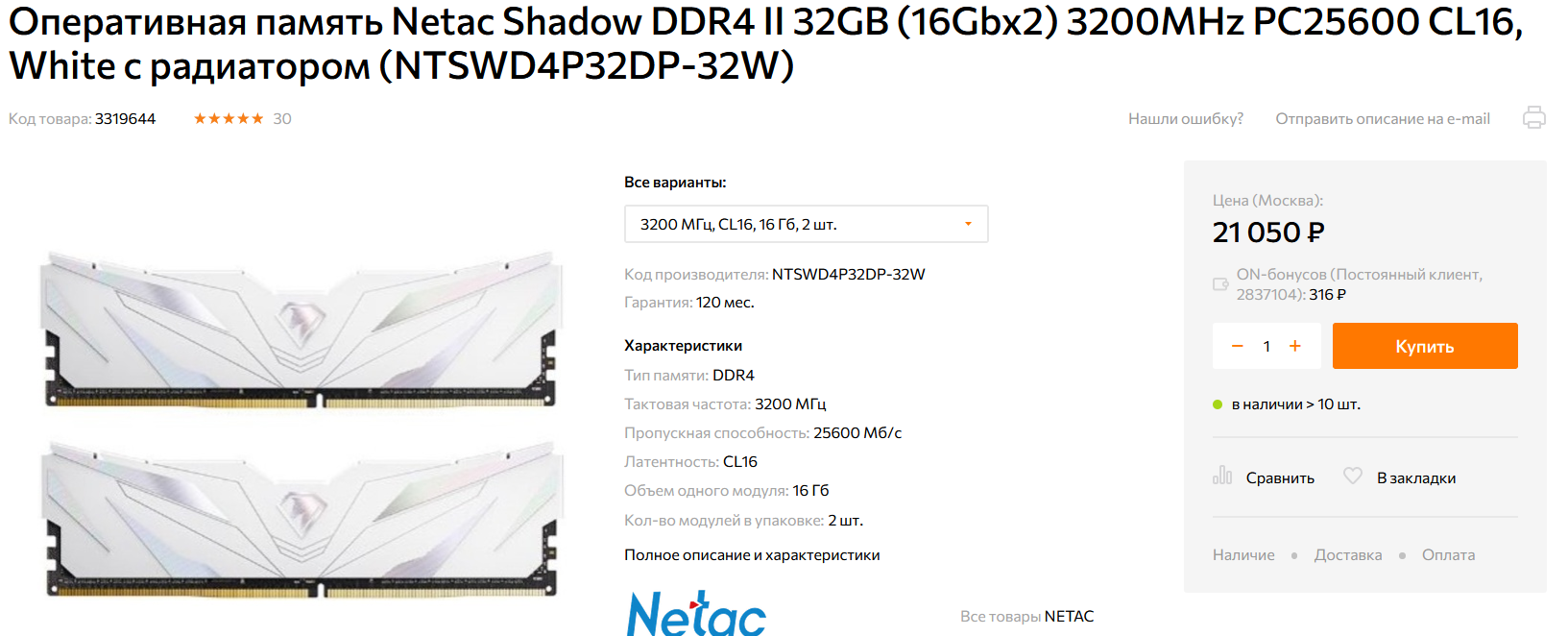Open Полное описание и характеристики
The height and width of the screenshot is (636, 1568).
[x=752, y=555]
